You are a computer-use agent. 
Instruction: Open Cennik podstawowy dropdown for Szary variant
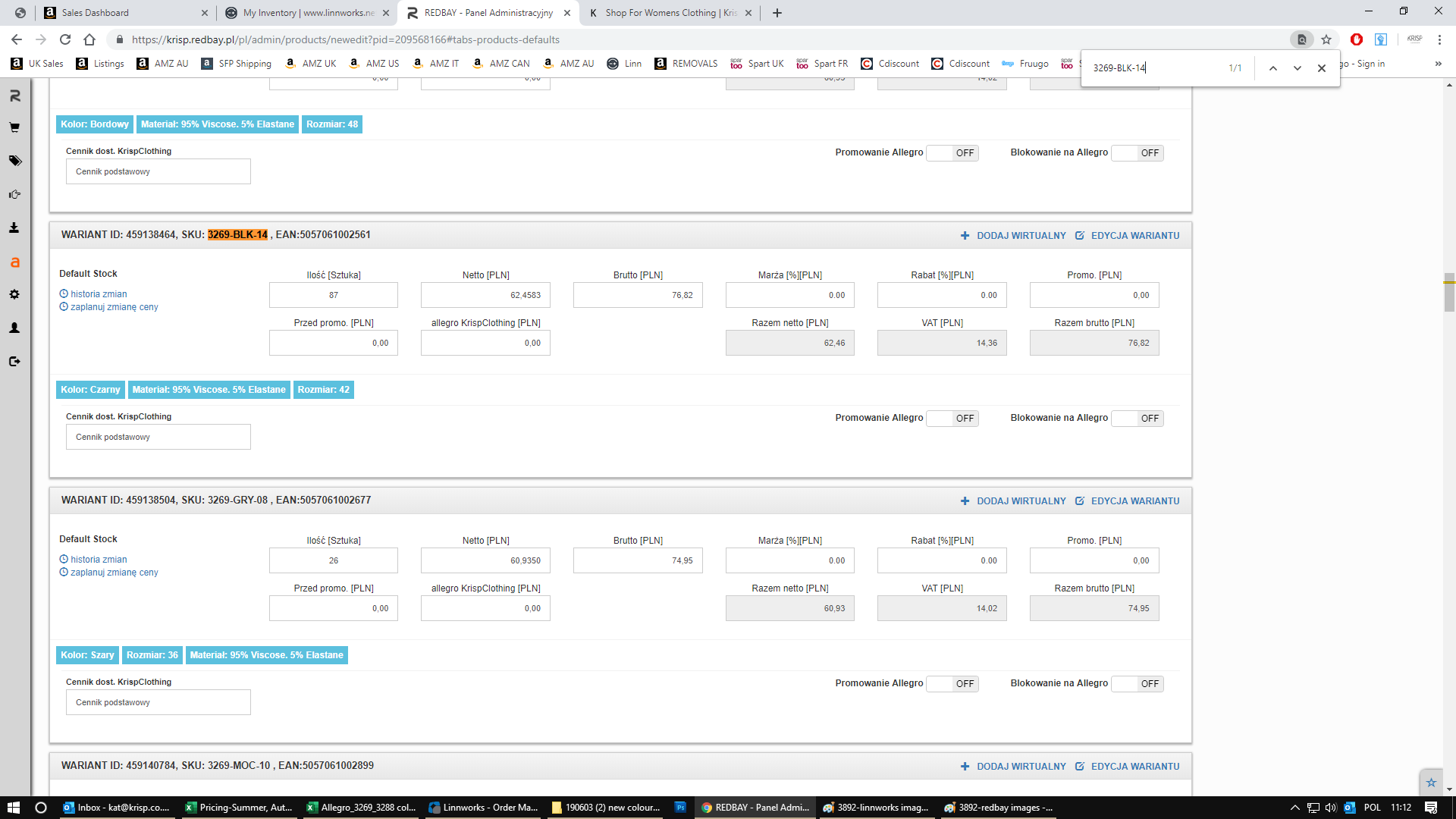158,702
